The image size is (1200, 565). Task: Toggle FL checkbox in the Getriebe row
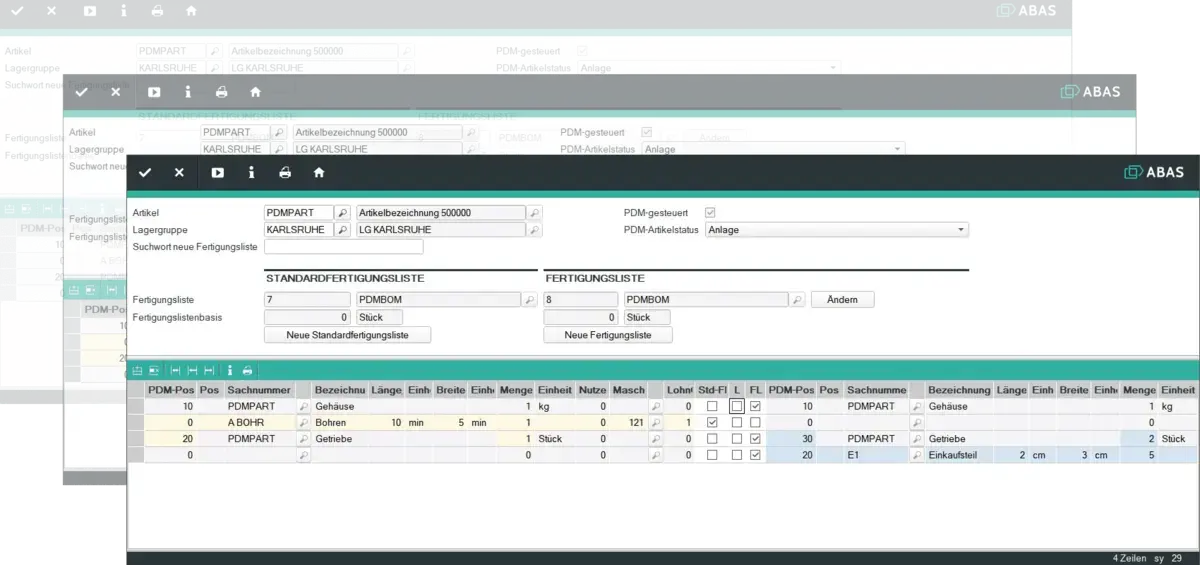pos(755,439)
